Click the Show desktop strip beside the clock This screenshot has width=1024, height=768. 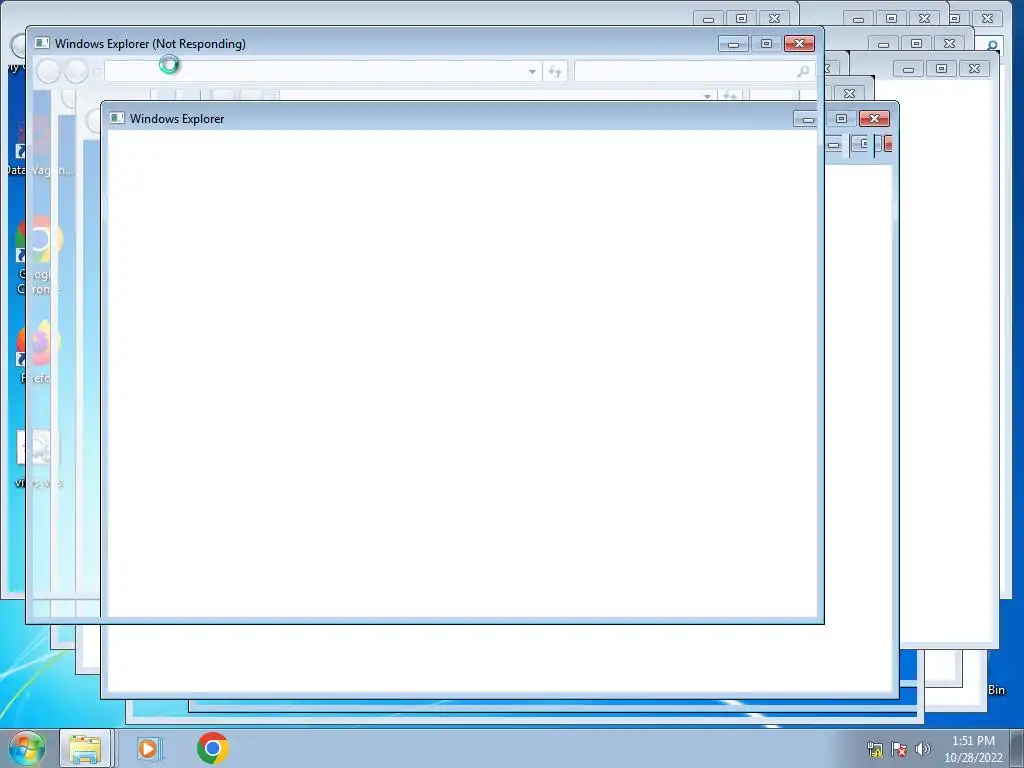coord(1017,748)
